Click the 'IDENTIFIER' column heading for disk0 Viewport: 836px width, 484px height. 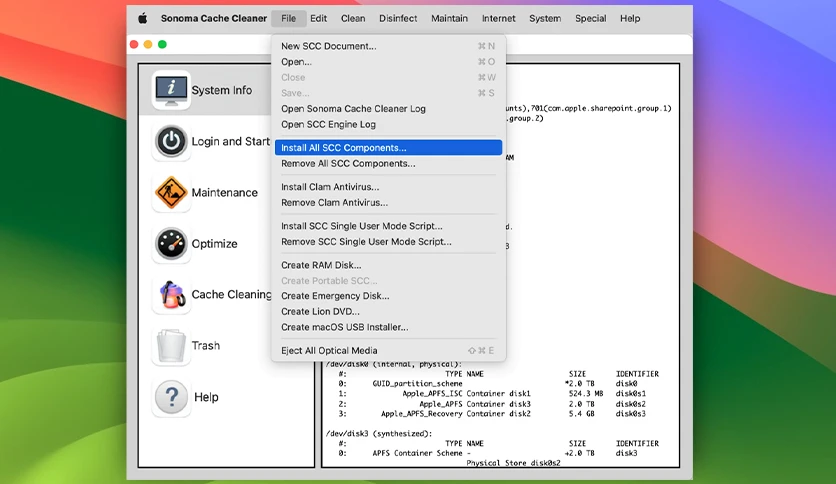click(x=637, y=374)
